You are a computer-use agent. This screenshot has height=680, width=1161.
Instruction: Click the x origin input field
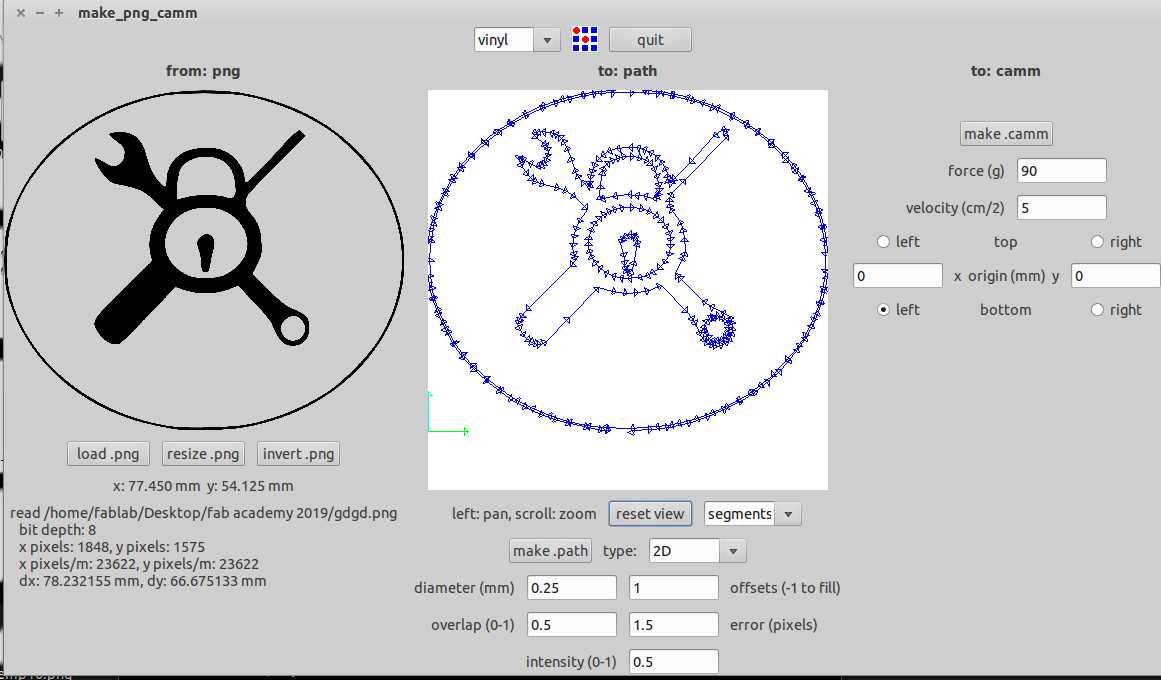tap(897, 276)
